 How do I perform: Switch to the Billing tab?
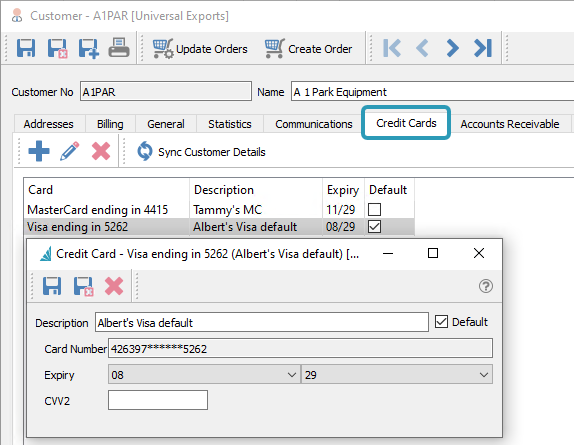click(110, 124)
